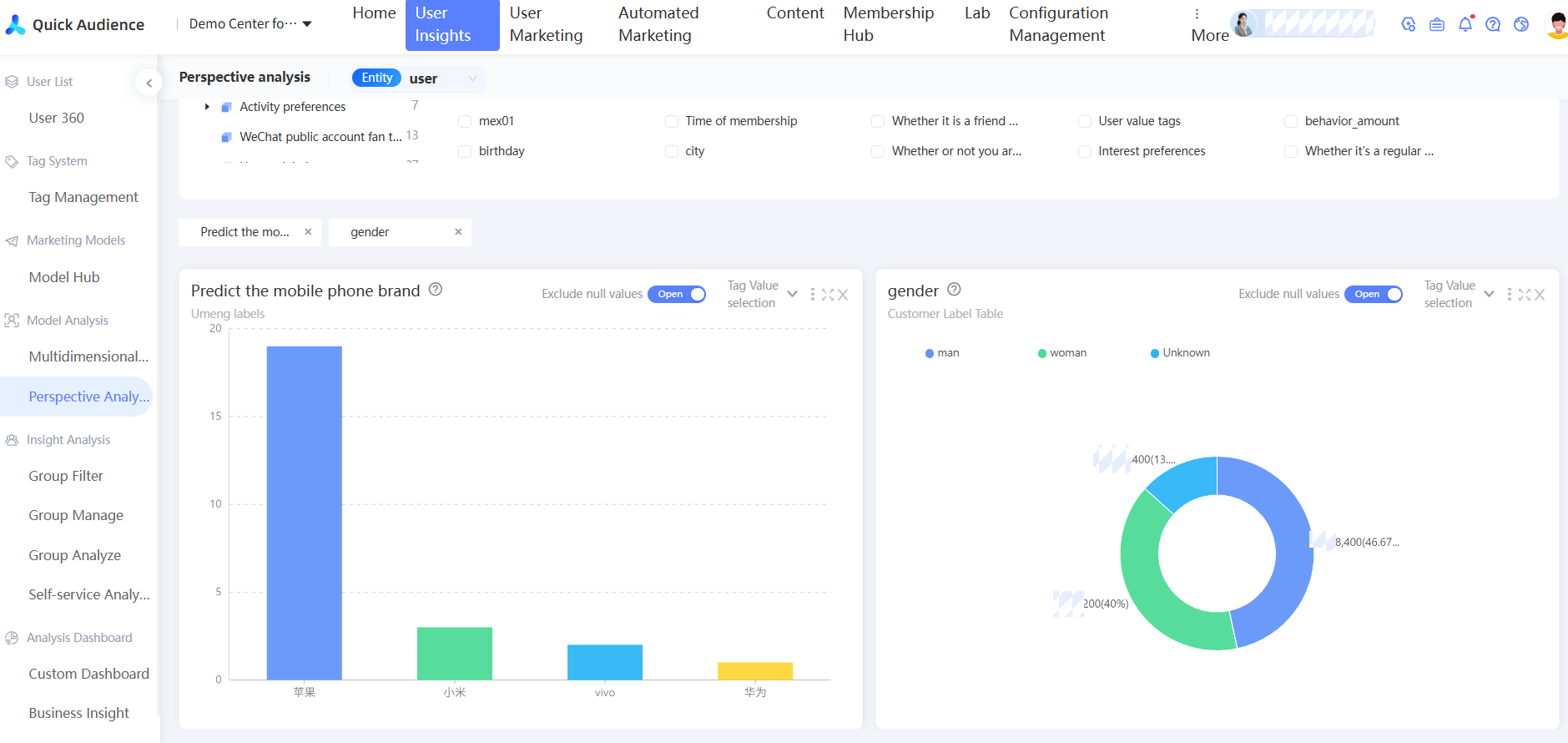Close the gender chart panel

(x=1540, y=295)
